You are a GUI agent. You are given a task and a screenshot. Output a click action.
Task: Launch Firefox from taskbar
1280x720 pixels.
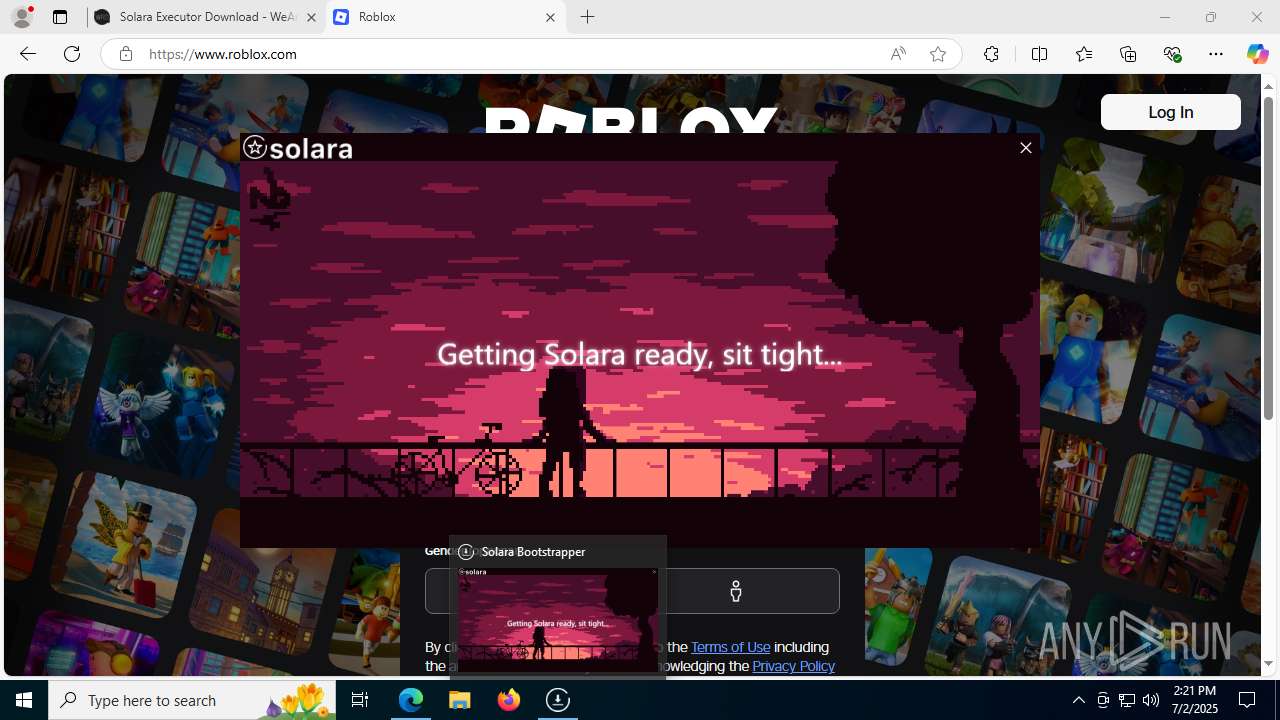[x=509, y=700]
